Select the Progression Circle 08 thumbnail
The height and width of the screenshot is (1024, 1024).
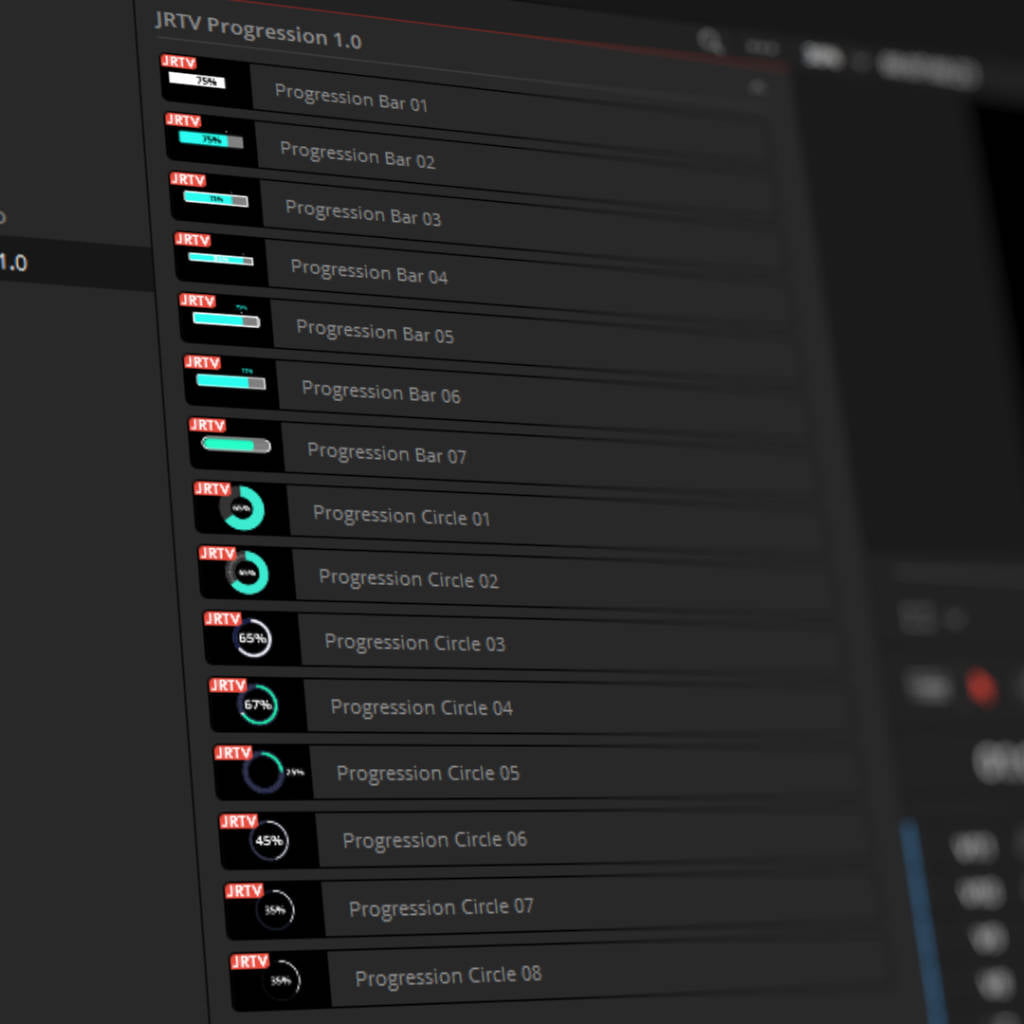pos(281,980)
